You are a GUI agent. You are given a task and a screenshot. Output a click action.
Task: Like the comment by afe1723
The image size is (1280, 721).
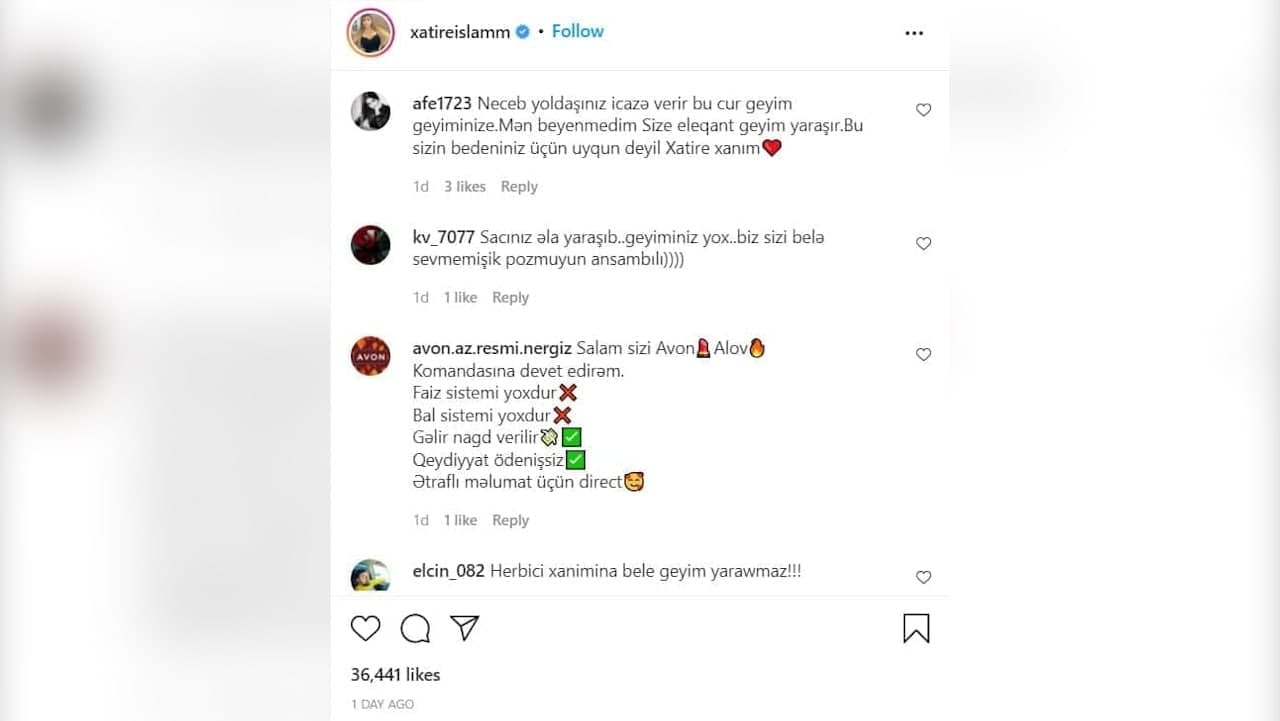click(x=924, y=110)
